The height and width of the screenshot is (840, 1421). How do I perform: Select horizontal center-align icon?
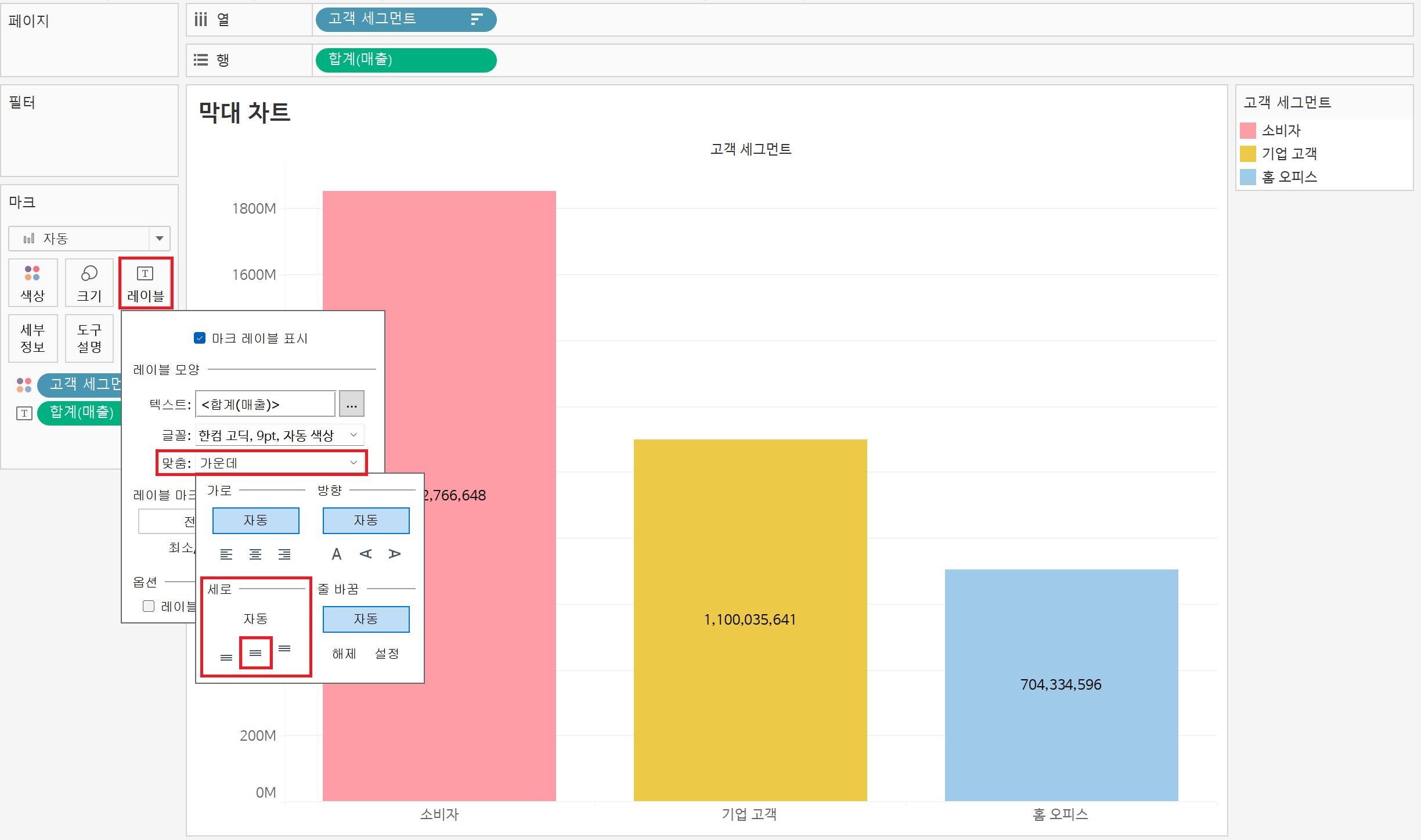[255, 554]
